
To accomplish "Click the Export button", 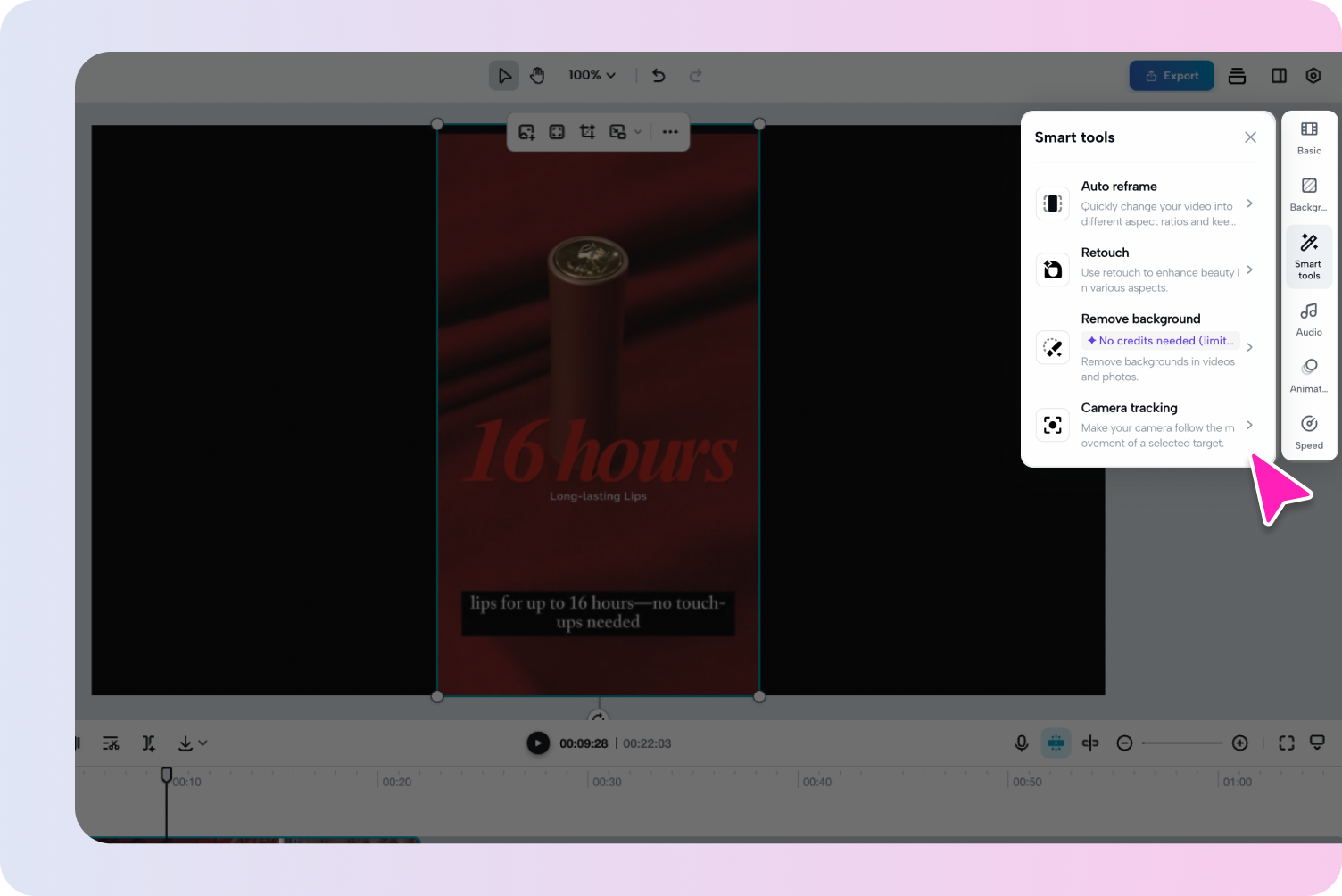I will [x=1172, y=75].
